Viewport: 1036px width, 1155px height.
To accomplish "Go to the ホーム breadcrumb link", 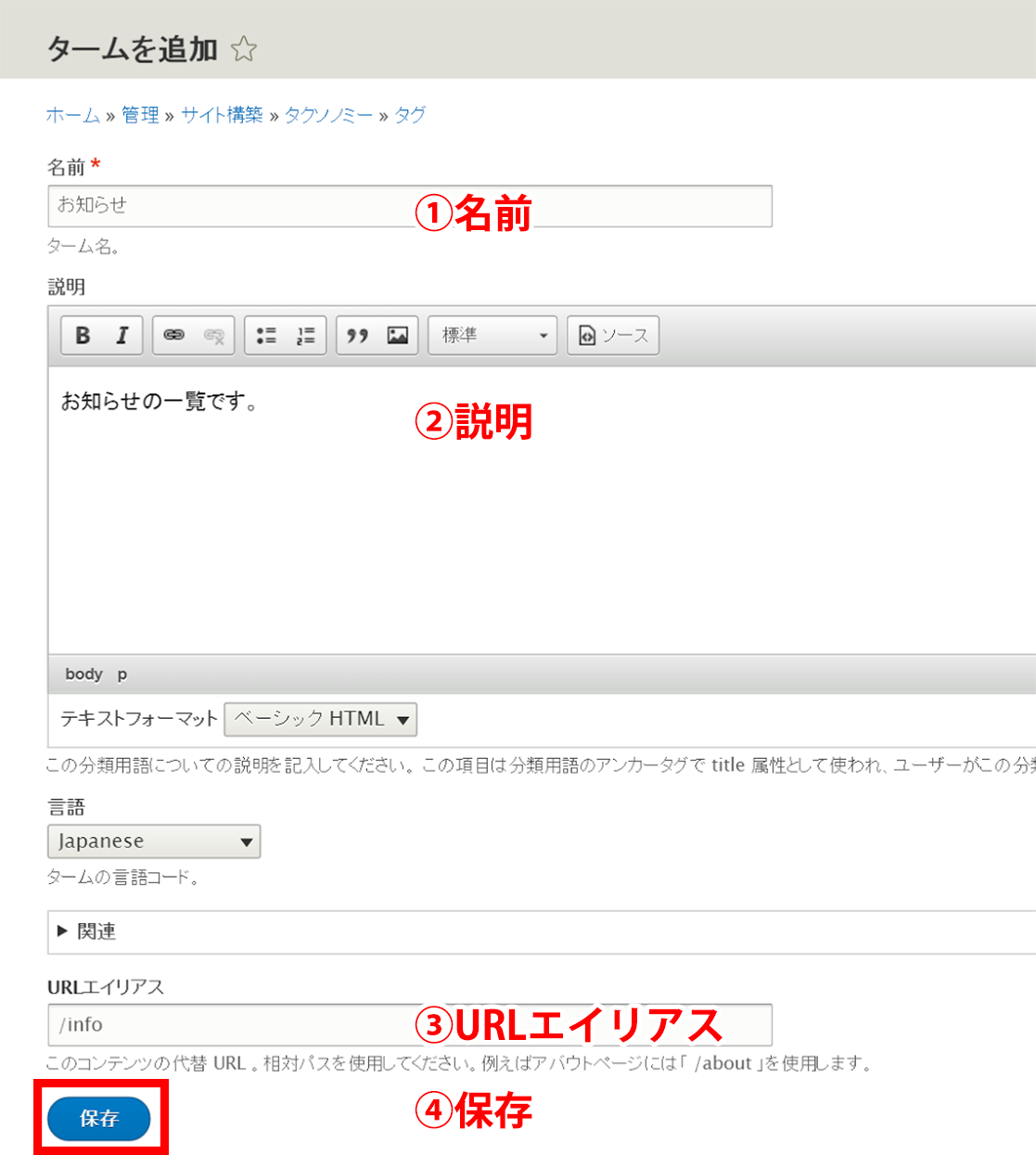I will point(73,115).
